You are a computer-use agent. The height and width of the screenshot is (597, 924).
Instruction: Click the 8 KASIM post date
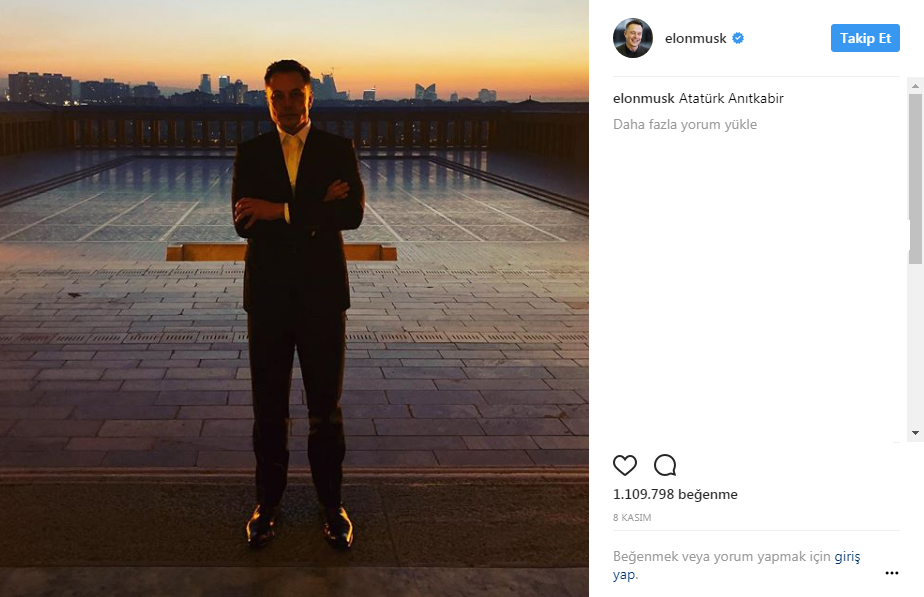pos(632,518)
